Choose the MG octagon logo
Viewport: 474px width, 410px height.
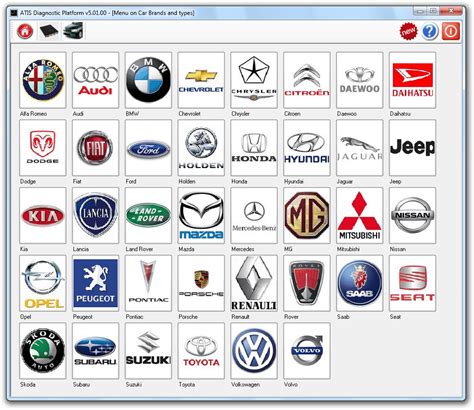(307, 215)
